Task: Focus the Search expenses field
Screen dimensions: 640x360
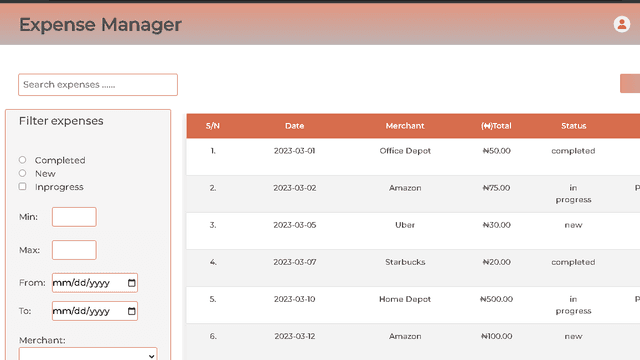Action: click(98, 84)
